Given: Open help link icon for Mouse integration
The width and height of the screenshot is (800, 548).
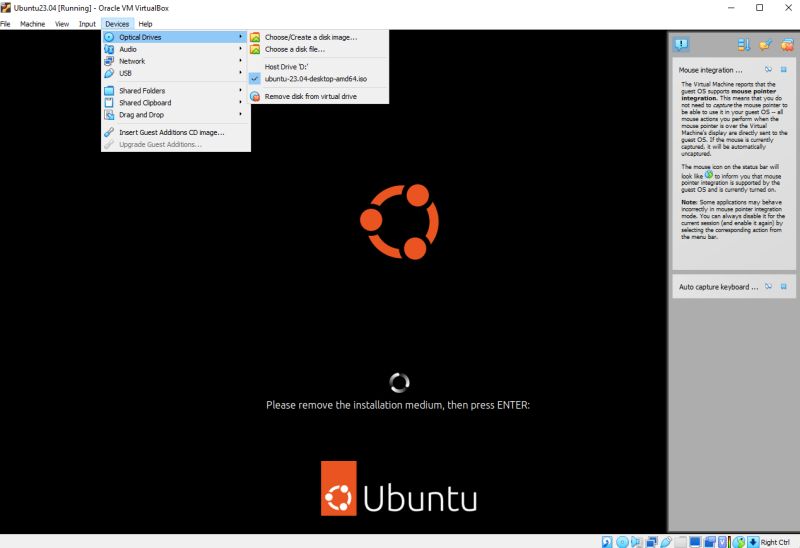Looking at the screenshot, I should (768, 69).
